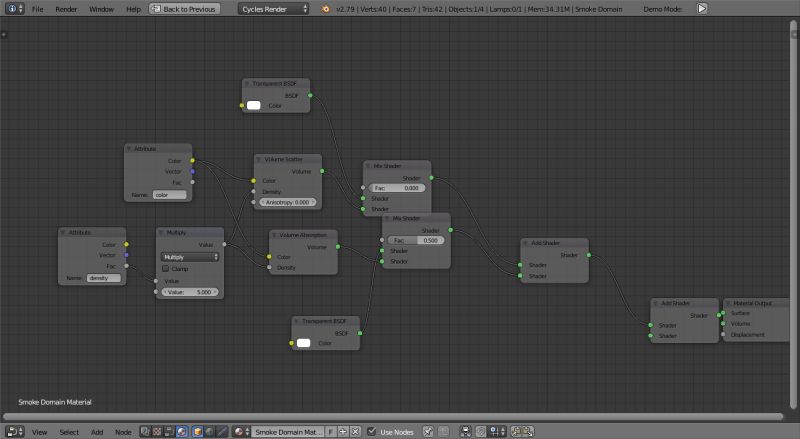This screenshot has height=439, width=800.
Task: Select the material sphere node tree icon
Action: click(182, 432)
